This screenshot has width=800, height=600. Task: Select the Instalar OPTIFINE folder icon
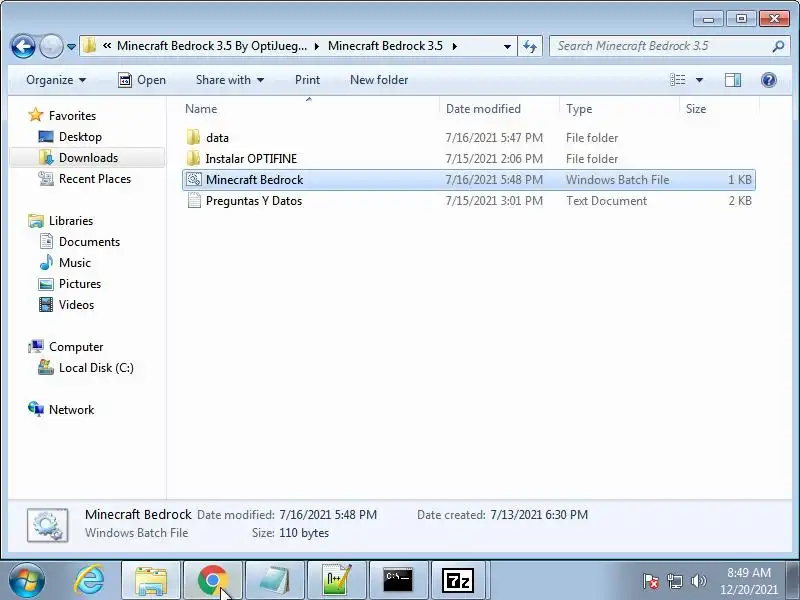click(x=193, y=158)
